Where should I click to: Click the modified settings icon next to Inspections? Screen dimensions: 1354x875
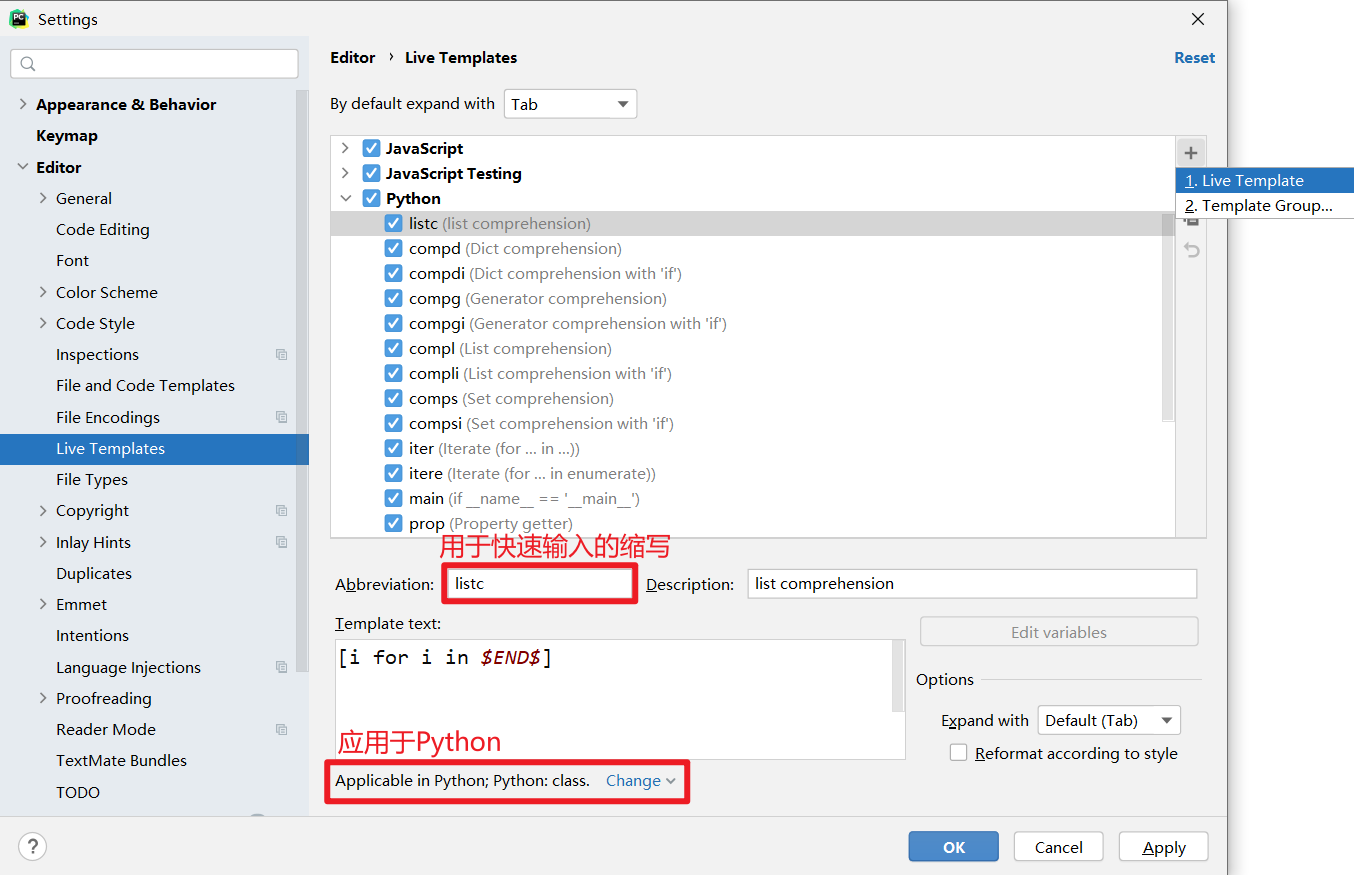coord(281,354)
